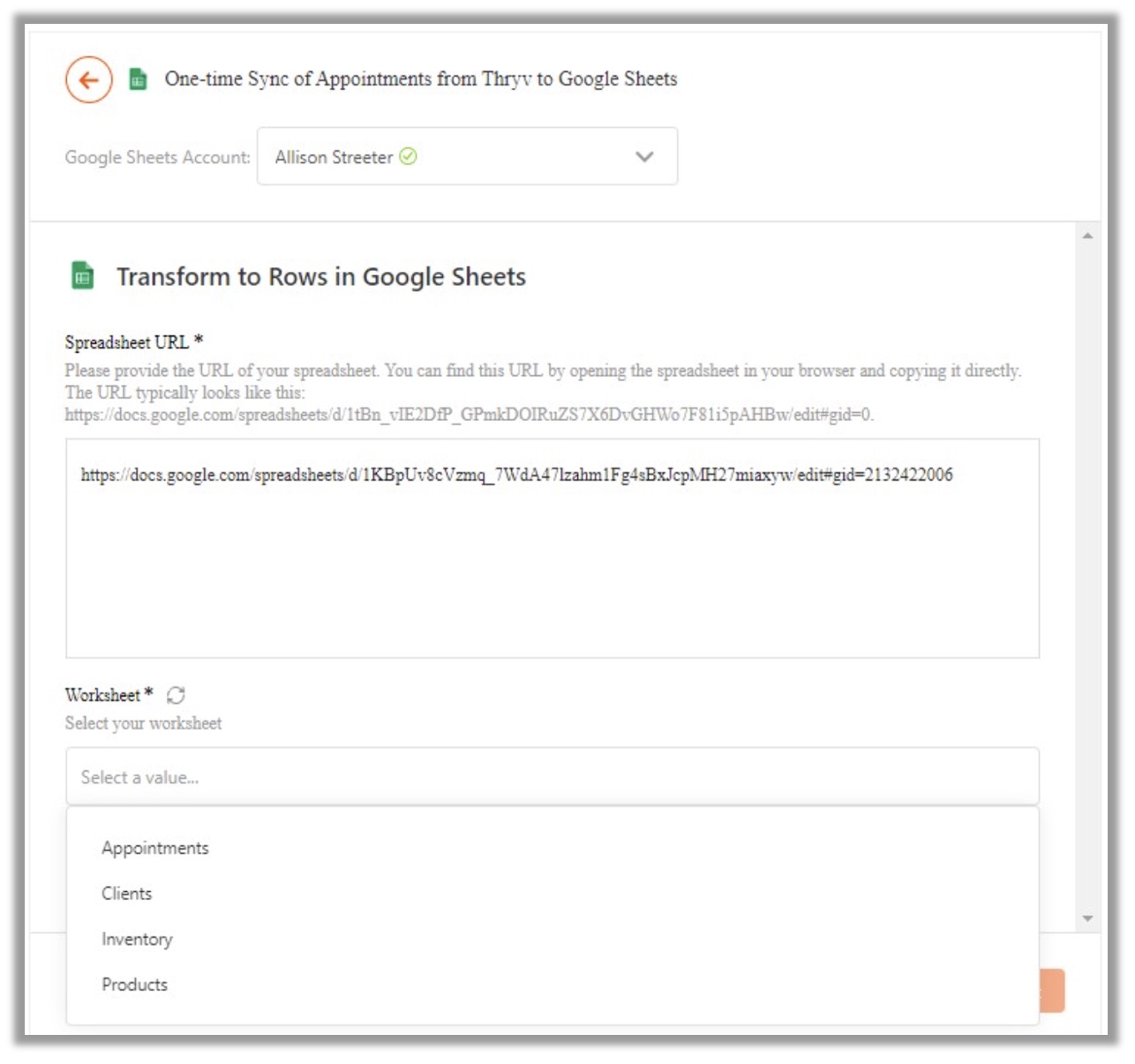Click the Google Sheets icon beside the sync title
1135x1064 pixels.
(138, 79)
